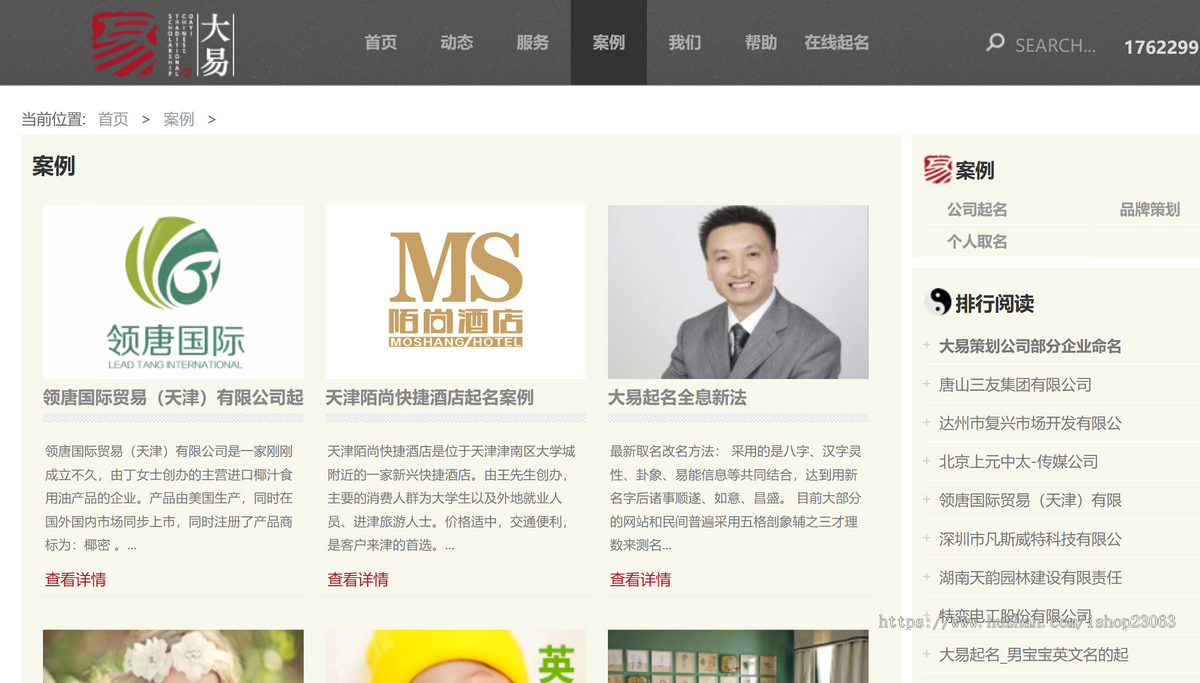Open the MS 陌尚酒店 logo thumbnail
1200x683 pixels.
[x=456, y=292]
